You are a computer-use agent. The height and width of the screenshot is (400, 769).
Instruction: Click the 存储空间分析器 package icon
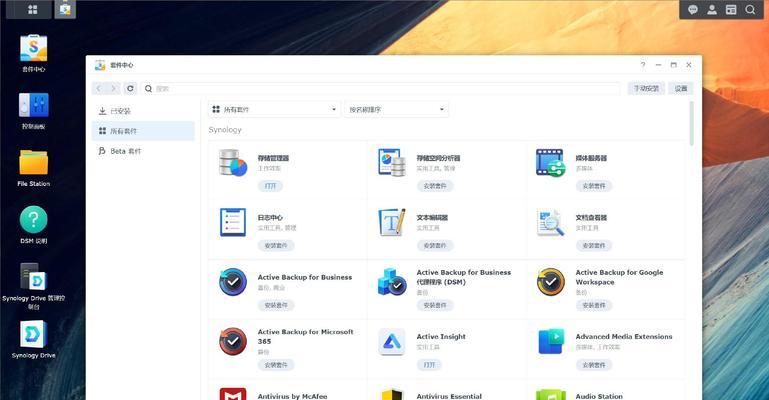point(391,163)
